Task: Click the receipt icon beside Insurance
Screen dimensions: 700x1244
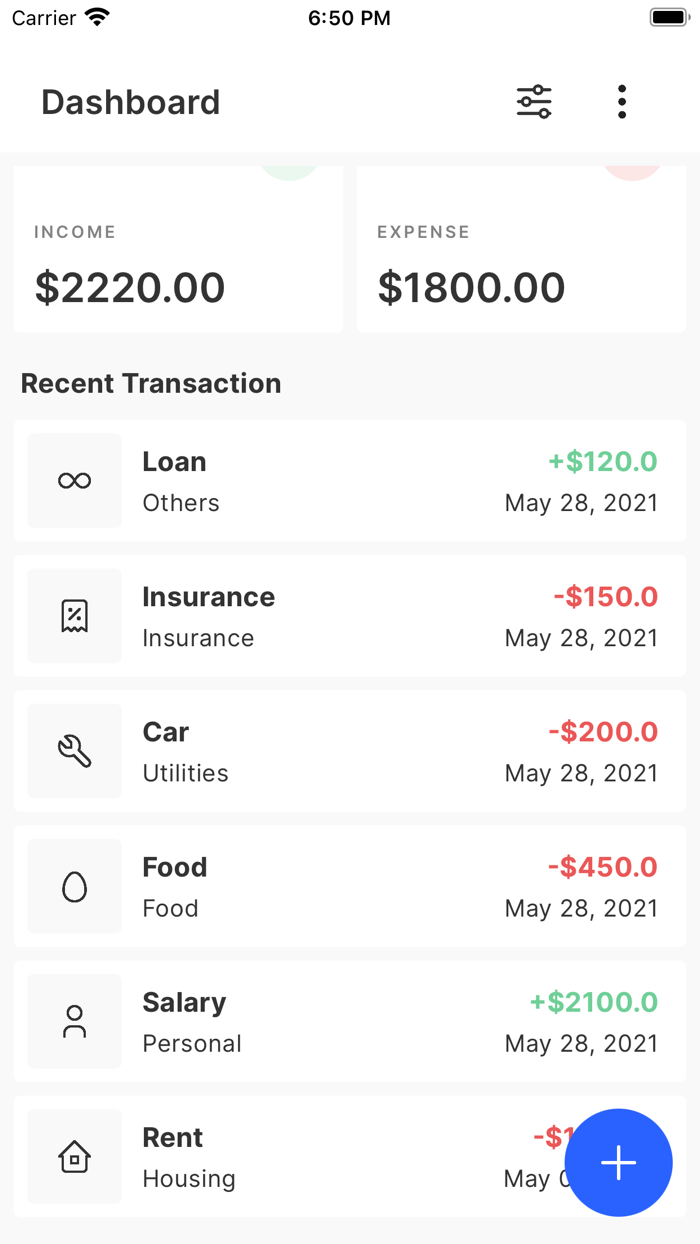Action: coord(74,616)
